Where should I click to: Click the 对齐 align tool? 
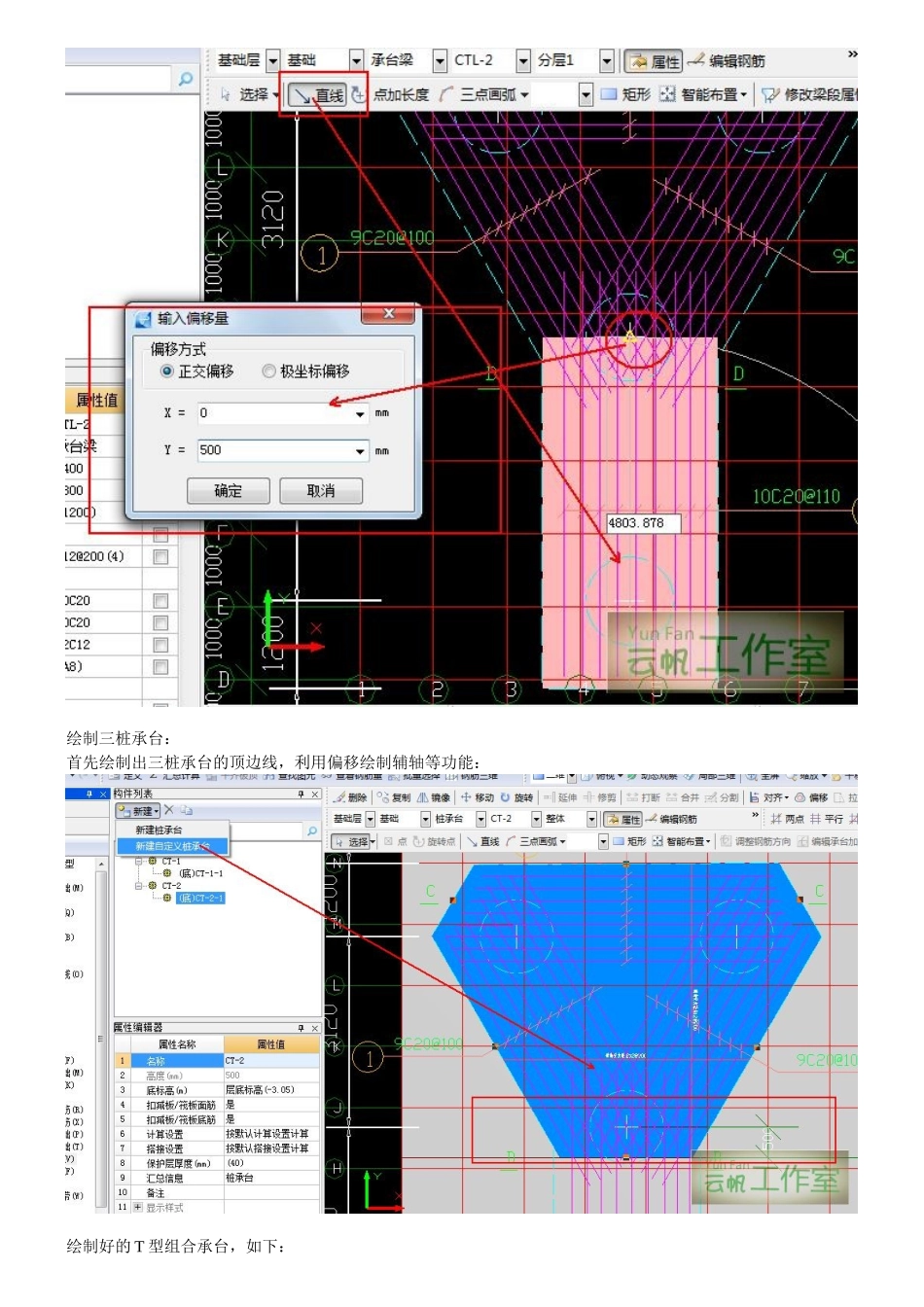click(x=768, y=797)
